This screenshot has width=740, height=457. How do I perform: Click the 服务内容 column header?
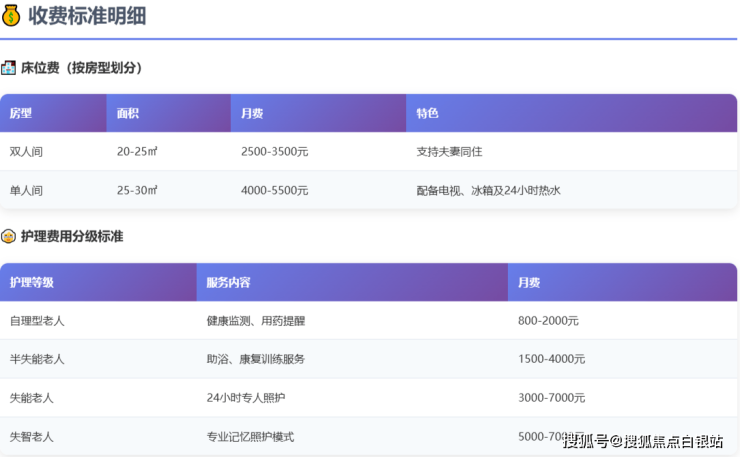[x=229, y=283]
